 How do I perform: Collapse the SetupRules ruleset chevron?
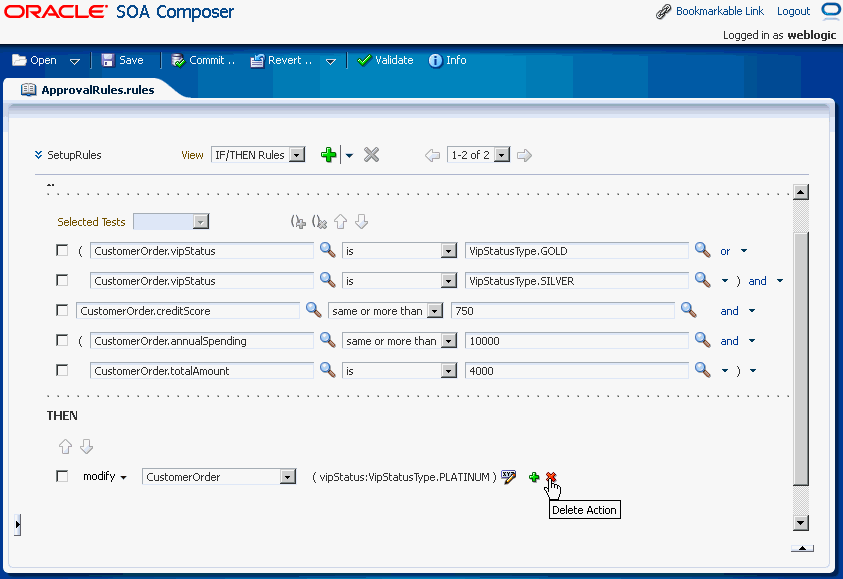[x=38, y=155]
